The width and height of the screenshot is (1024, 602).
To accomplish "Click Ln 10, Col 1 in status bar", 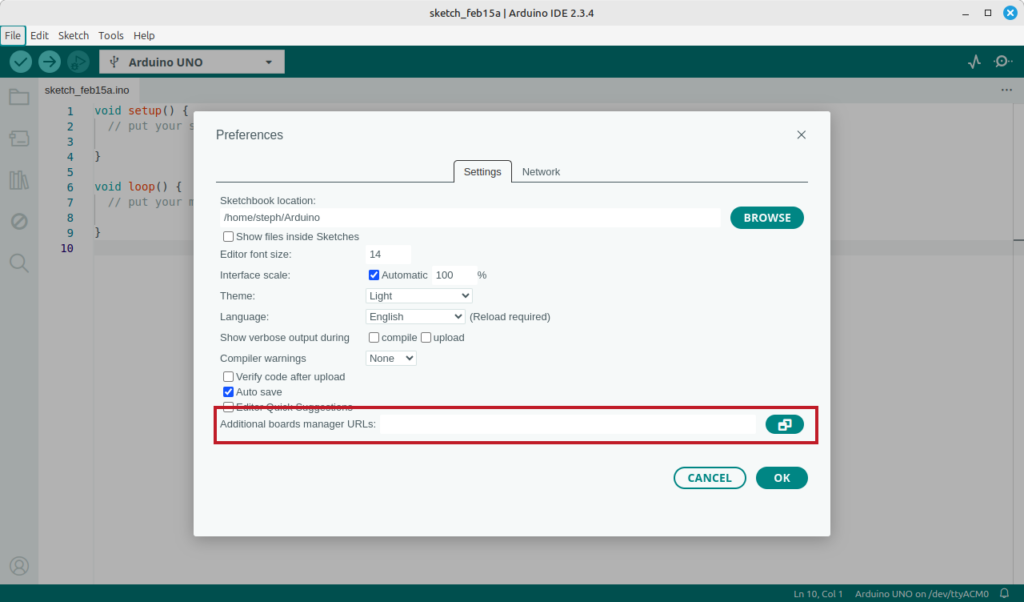I will click(818, 594).
